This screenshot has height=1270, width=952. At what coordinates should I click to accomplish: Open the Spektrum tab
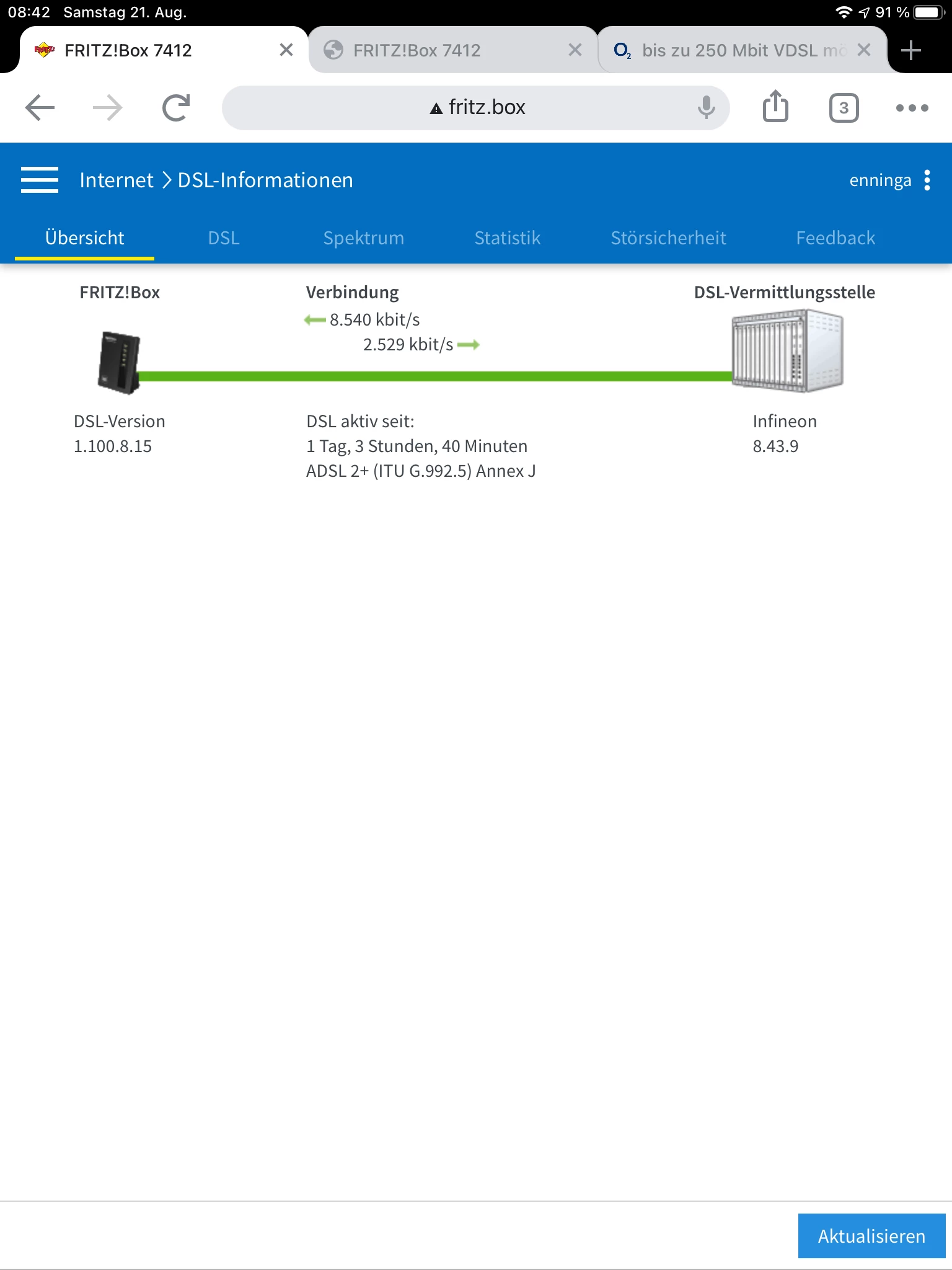point(364,238)
